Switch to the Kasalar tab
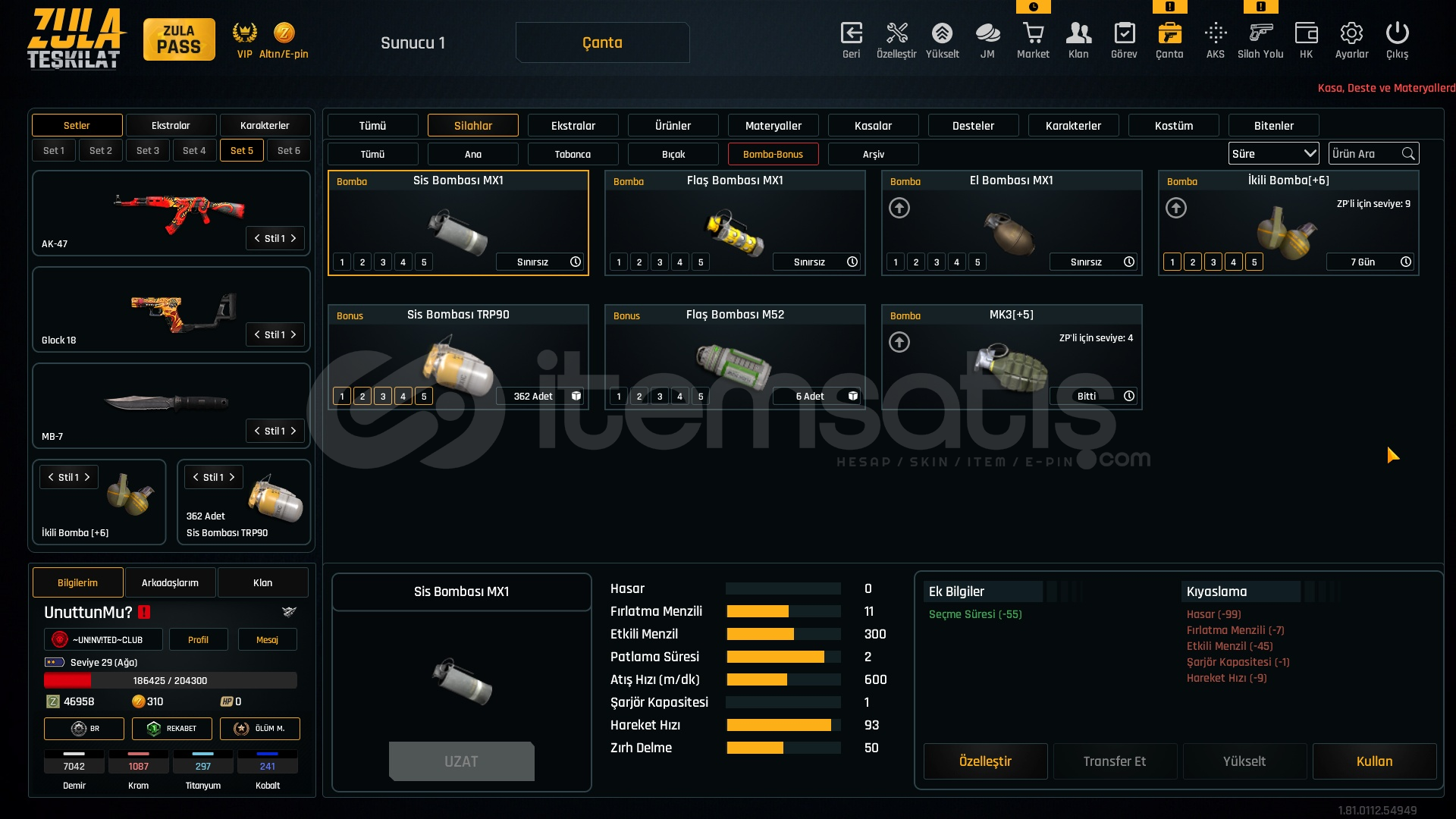Viewport: 1456px width, 819px height. pyautogui.click(x=873, y=126)
